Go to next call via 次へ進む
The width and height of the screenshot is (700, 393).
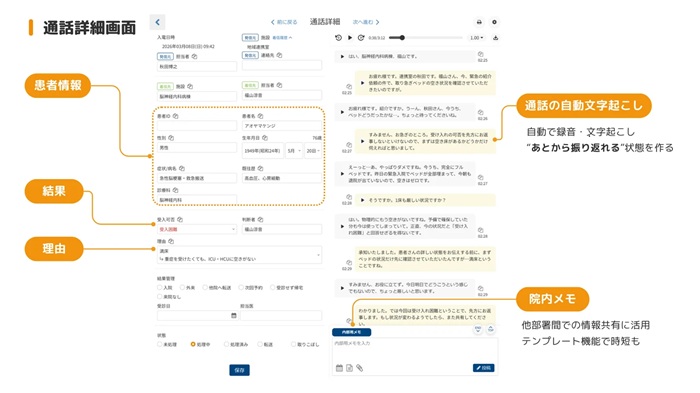(366, 22)
